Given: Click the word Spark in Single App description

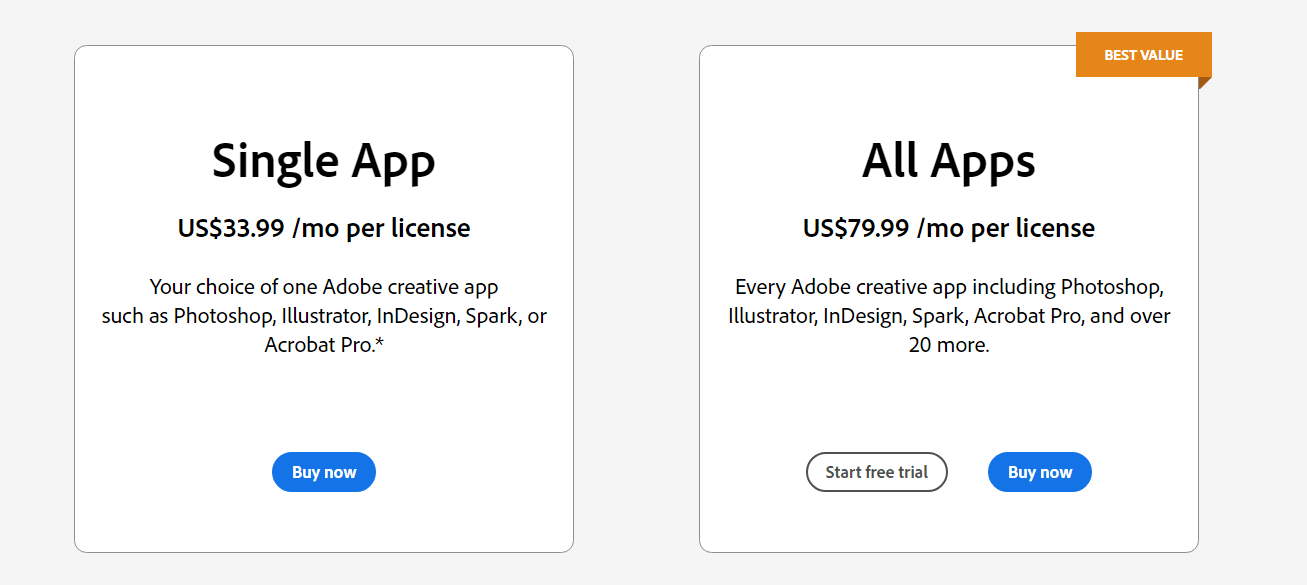Looking at the screenshot, I should (x=495, y=316).
